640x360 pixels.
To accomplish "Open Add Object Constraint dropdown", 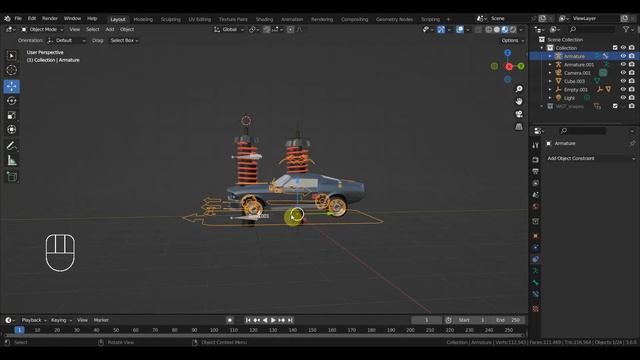I will point(591,158).
